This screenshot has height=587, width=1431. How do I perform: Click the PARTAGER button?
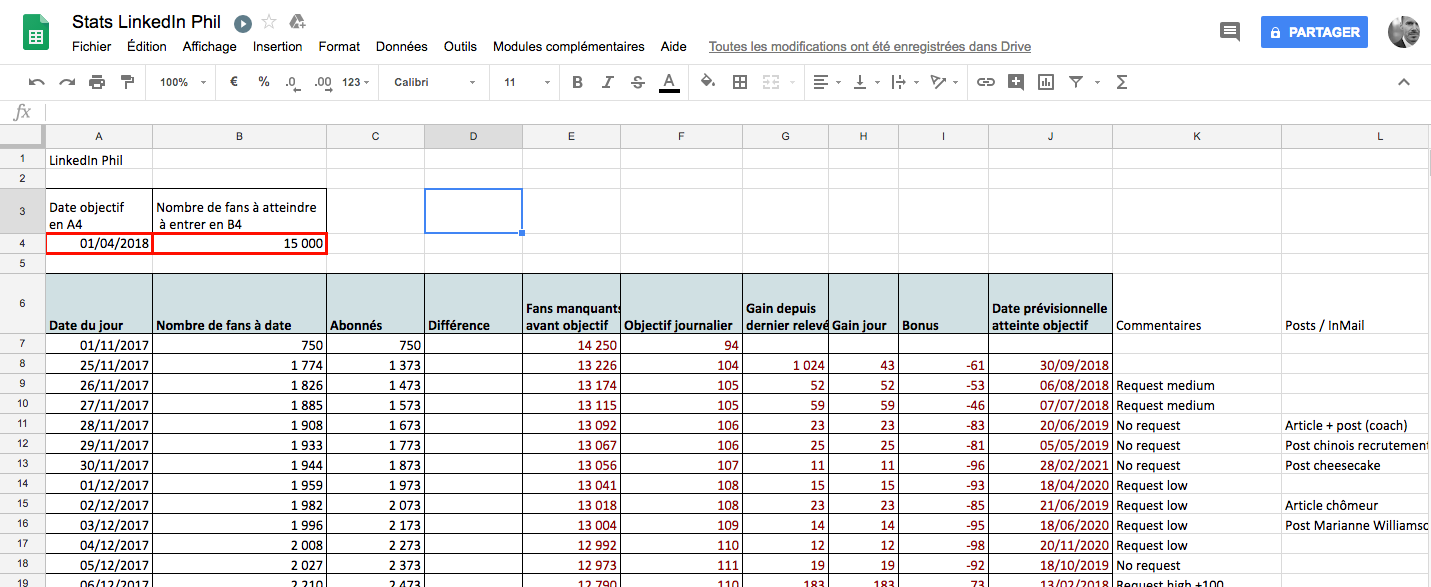[1314, 32]
